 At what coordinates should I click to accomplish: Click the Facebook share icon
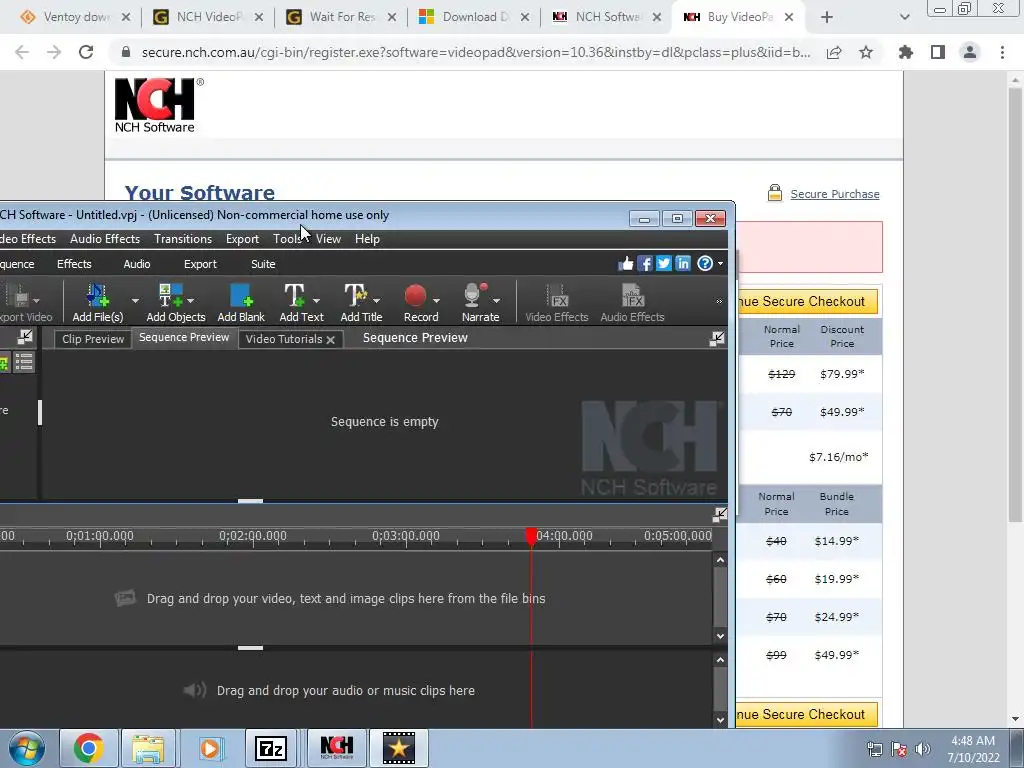click(x=645, y=263)
